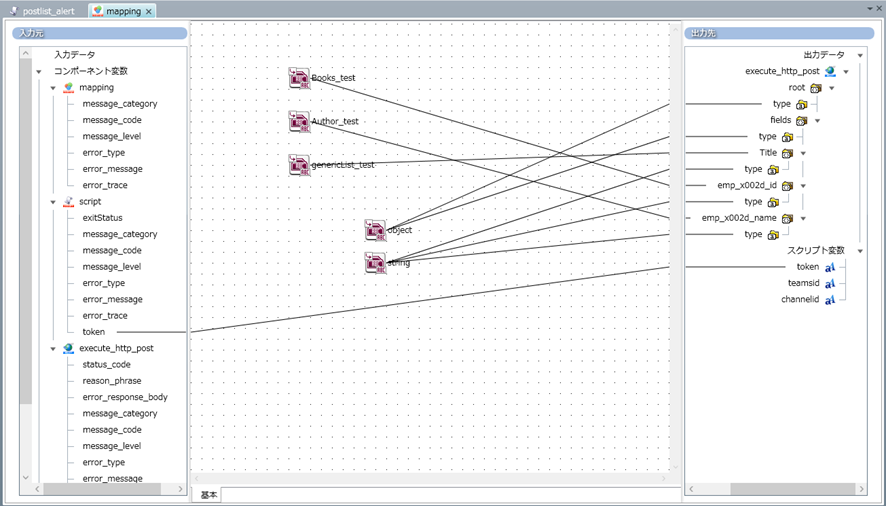The width and height of the screenshot is (886, 506).
Task: Collapse the emp_x002d_id output node
Action: [x=803, y=186]
